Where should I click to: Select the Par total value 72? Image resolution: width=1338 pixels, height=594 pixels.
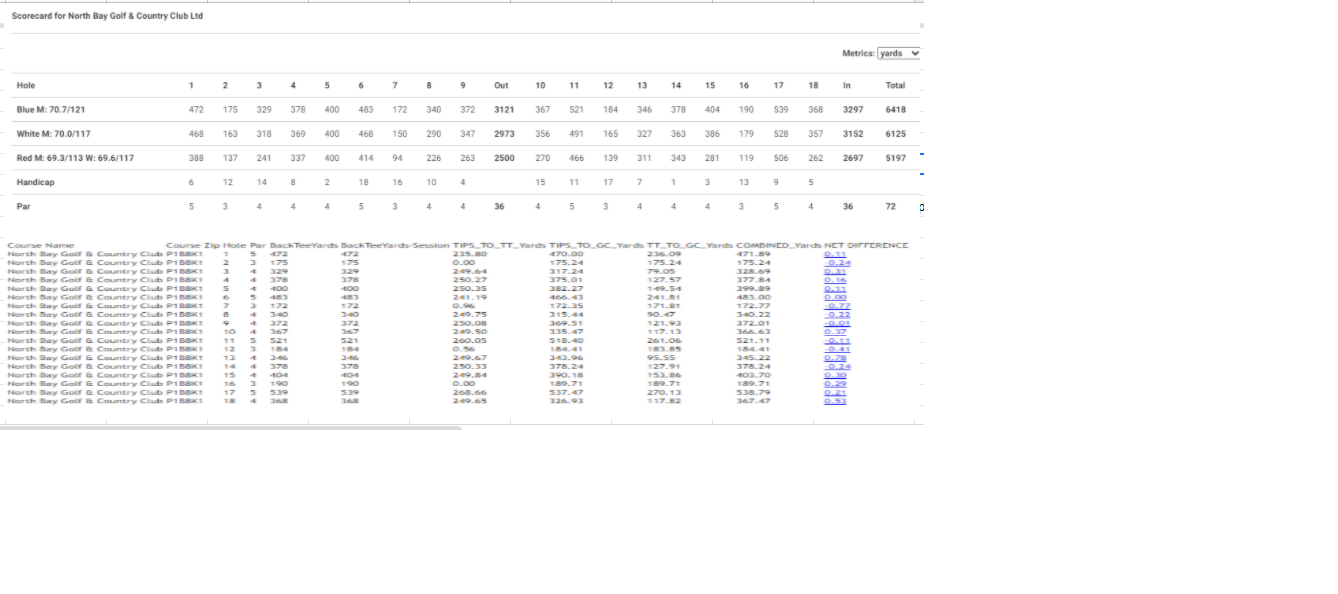tap(890, 206)
